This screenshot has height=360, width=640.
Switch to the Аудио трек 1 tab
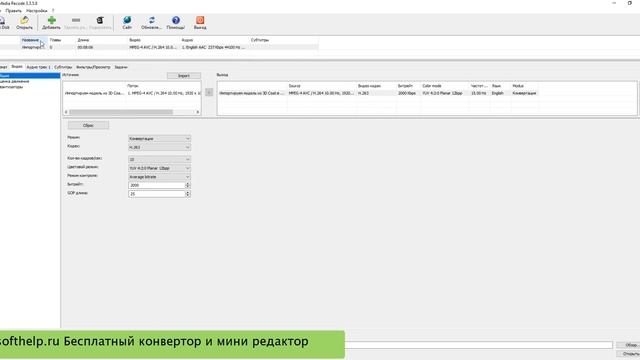point(38,67)
